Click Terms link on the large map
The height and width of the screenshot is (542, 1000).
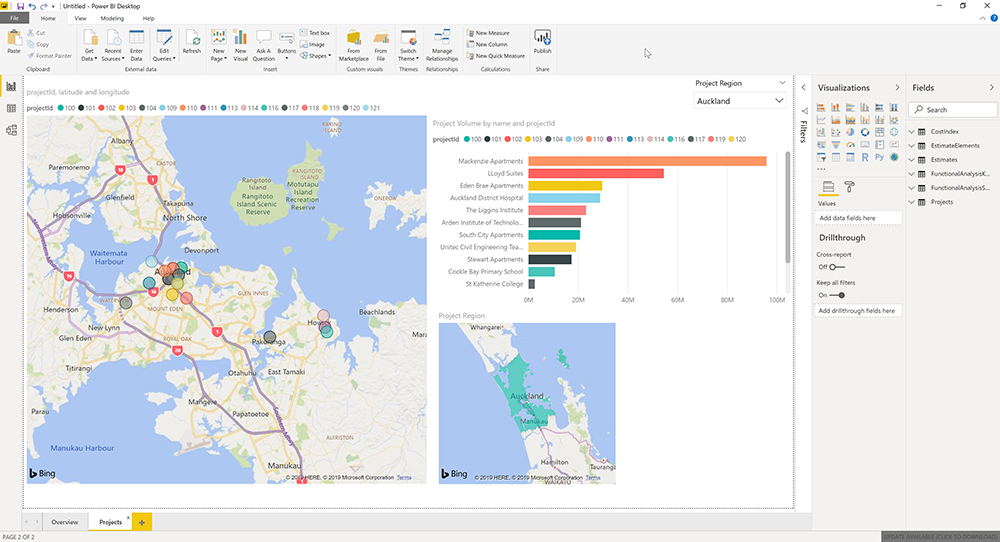404,478
